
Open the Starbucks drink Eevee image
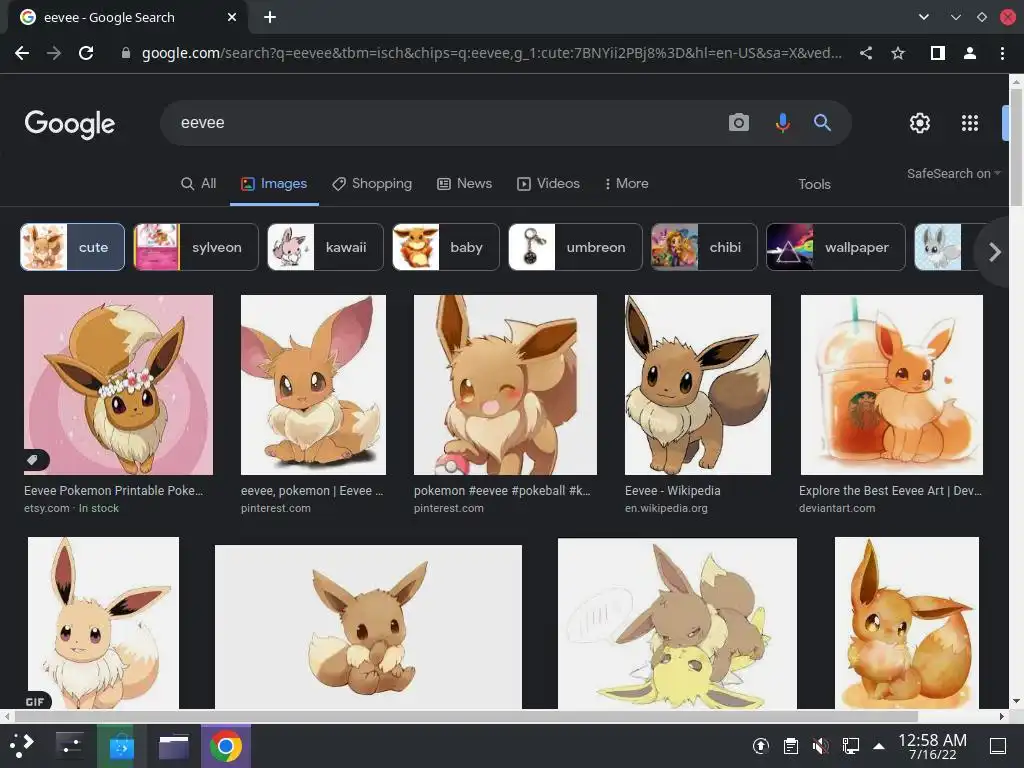tap(891, 385)
